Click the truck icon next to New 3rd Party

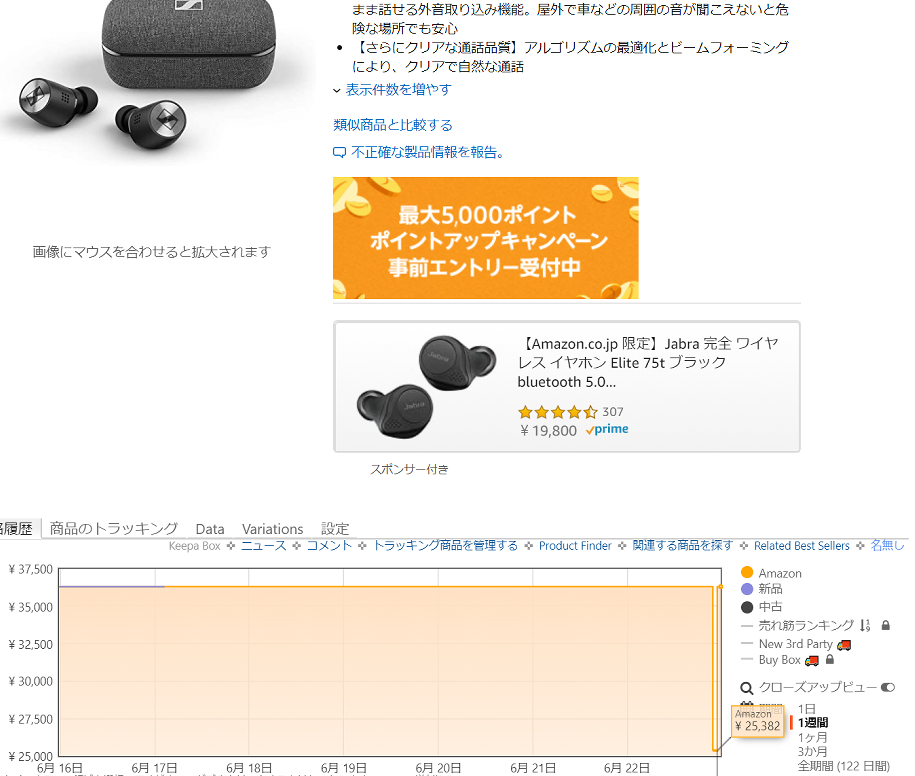pyautogui.click(x=844, y=645)
